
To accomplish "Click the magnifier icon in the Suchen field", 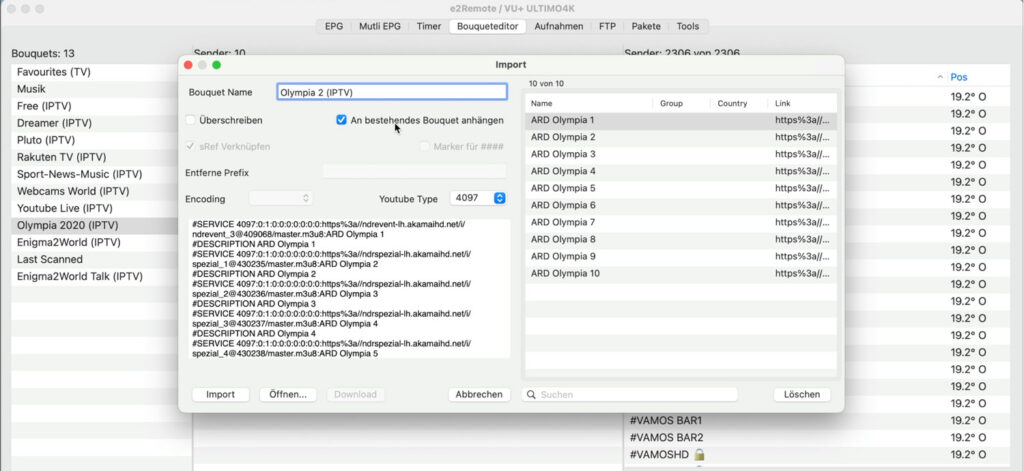I will pyautogui.click(x=530, y=395).
